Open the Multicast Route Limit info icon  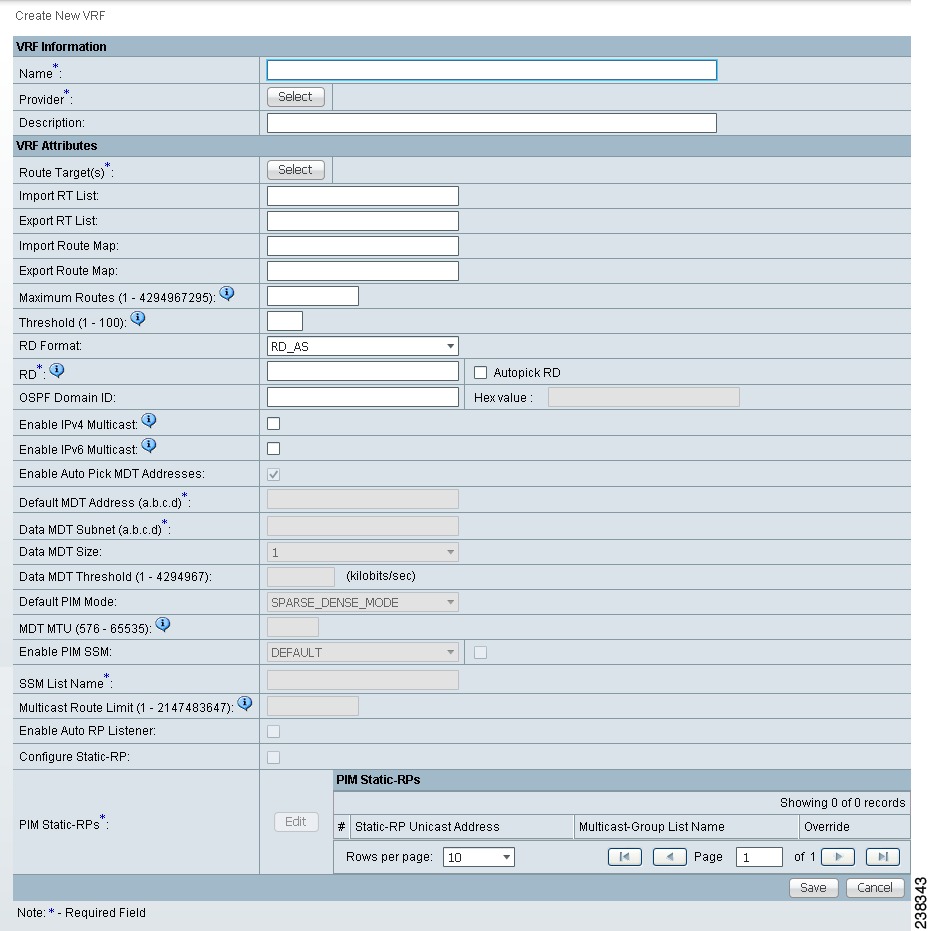click(x=245, y=704)
